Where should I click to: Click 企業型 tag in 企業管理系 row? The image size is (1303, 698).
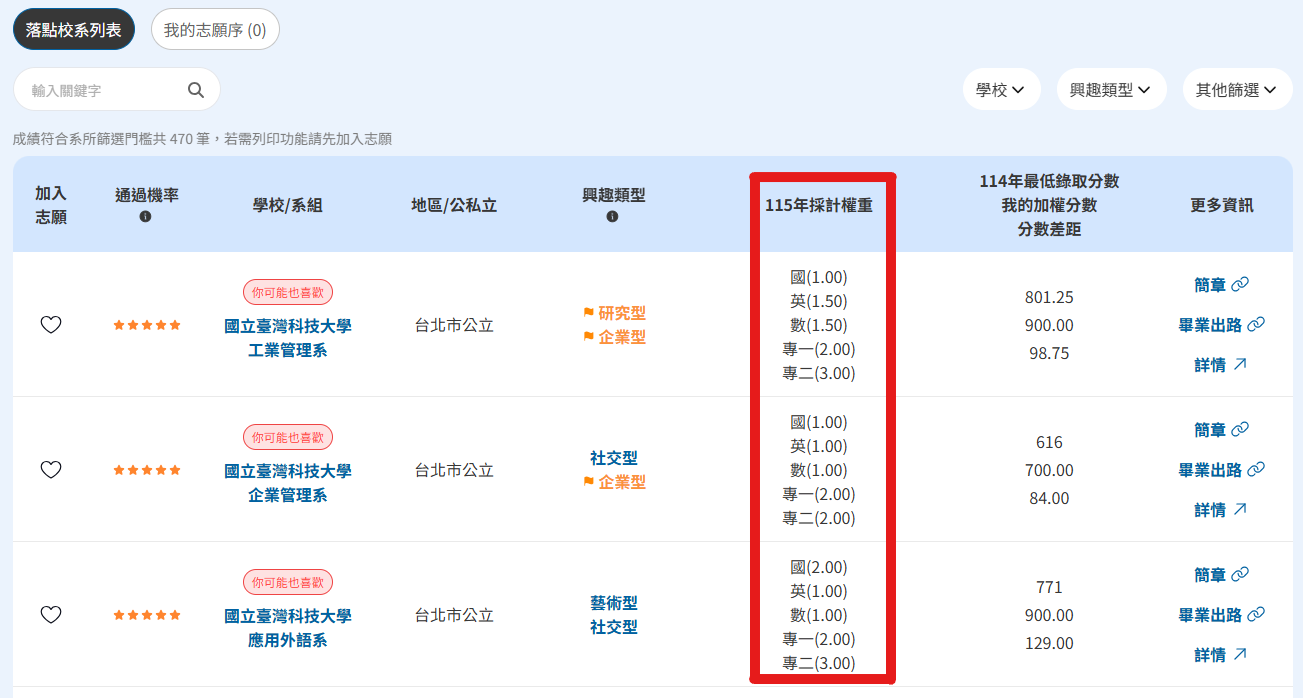(614, 482)
